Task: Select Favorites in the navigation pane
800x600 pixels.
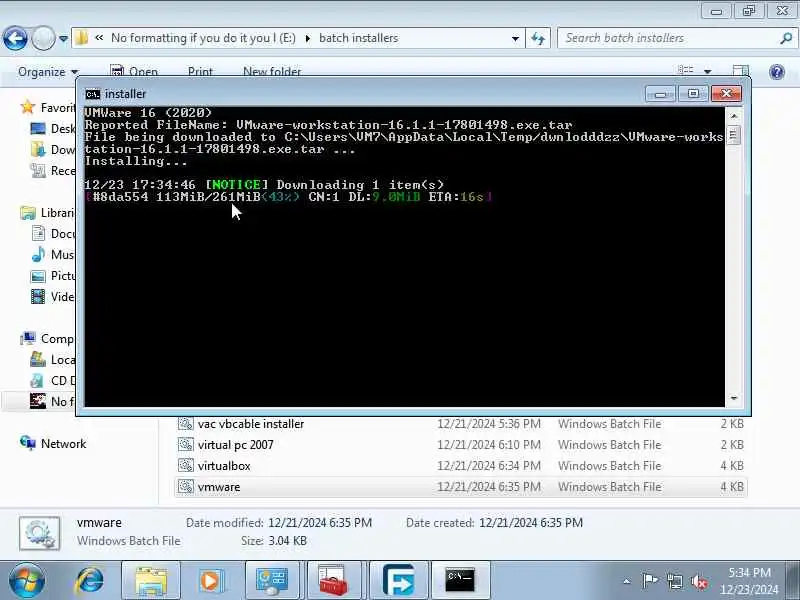Action: (x=49, y=108)
